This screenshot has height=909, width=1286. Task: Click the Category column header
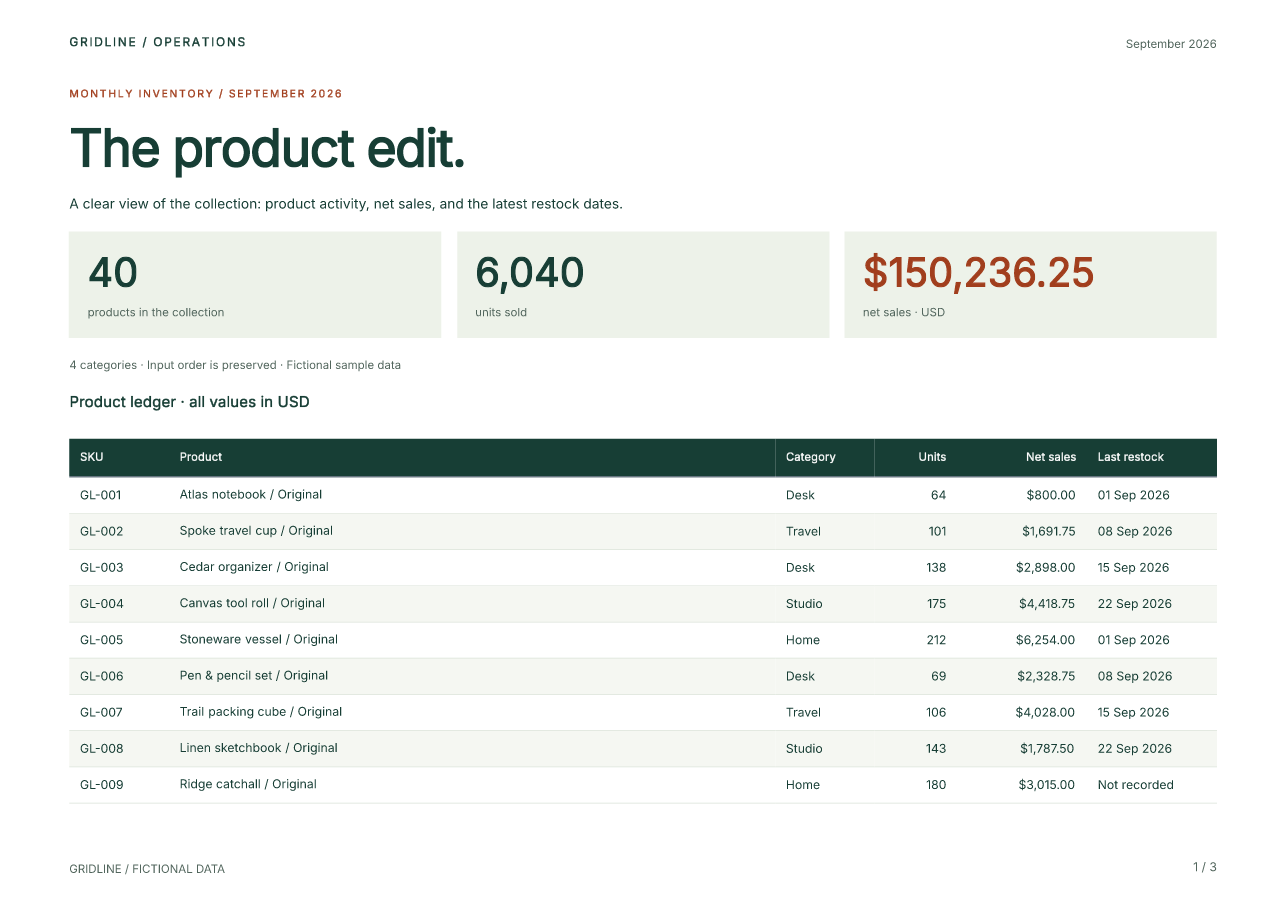(x=810, y=457)
